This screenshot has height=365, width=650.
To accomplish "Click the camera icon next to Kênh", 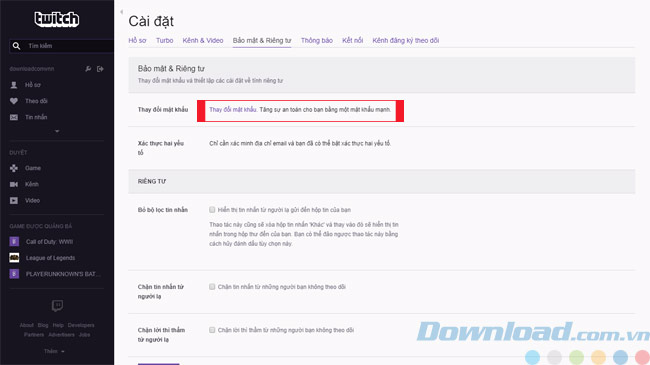I will [x=14, y=184].
